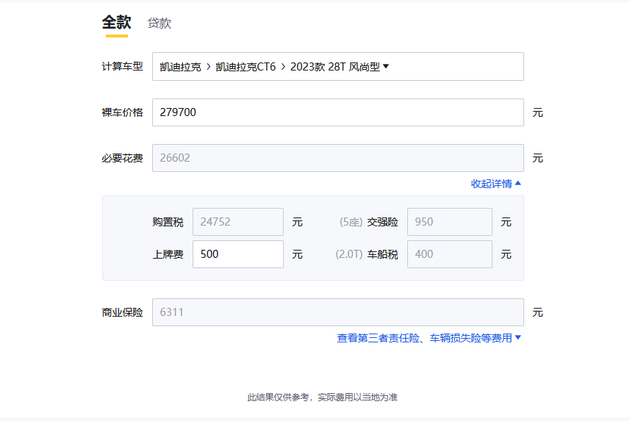This screenshot has width=630, height=421.
Task: Click the 裸车价格 input showing 279700
Action: click(x=337, y=113)
